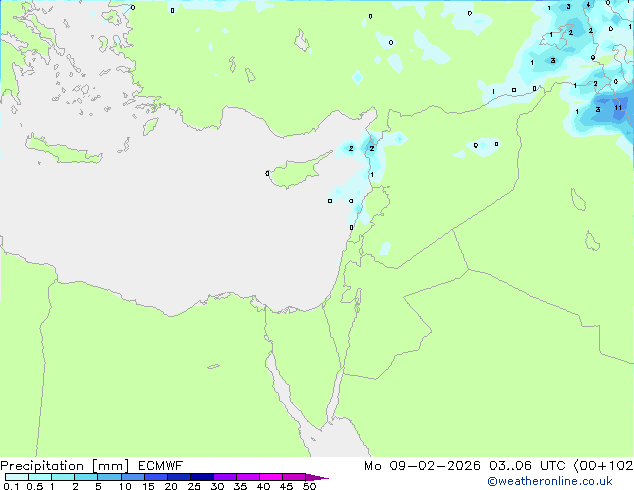
Task: Choose the 20–25 mm legend color box
Action: pyautogui.click(x=179, y=477)
